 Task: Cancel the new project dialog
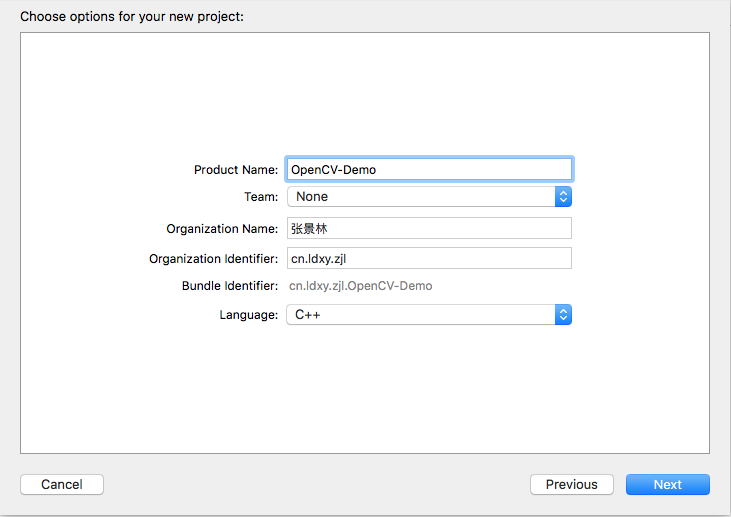pyautogui.click(x=62, y=484)
